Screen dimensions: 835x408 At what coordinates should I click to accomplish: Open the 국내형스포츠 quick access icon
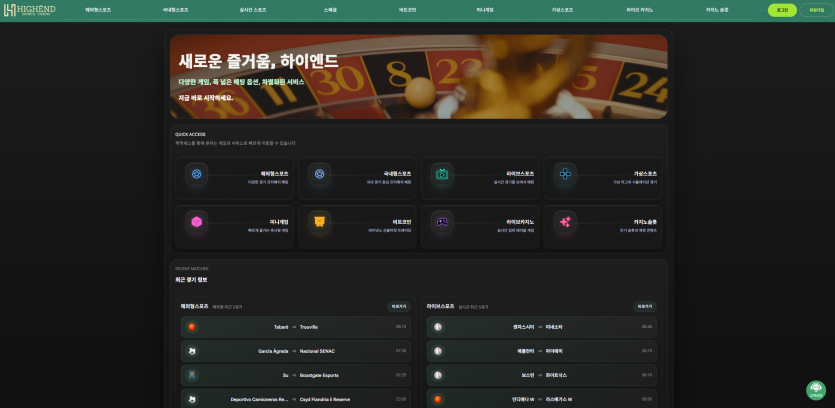[320, 174]
